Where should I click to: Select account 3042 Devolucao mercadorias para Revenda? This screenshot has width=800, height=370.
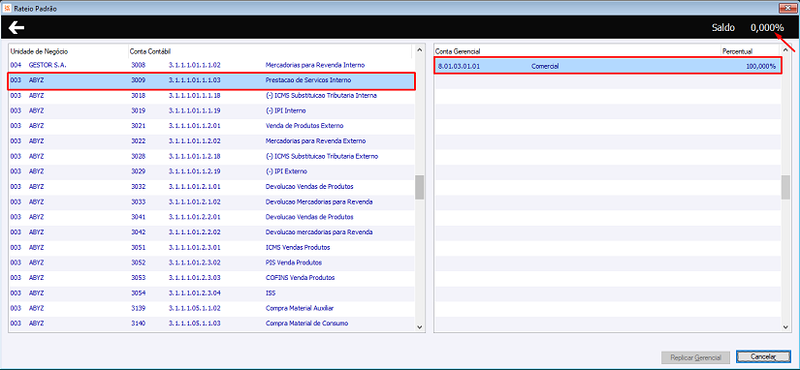coord(211,232)
